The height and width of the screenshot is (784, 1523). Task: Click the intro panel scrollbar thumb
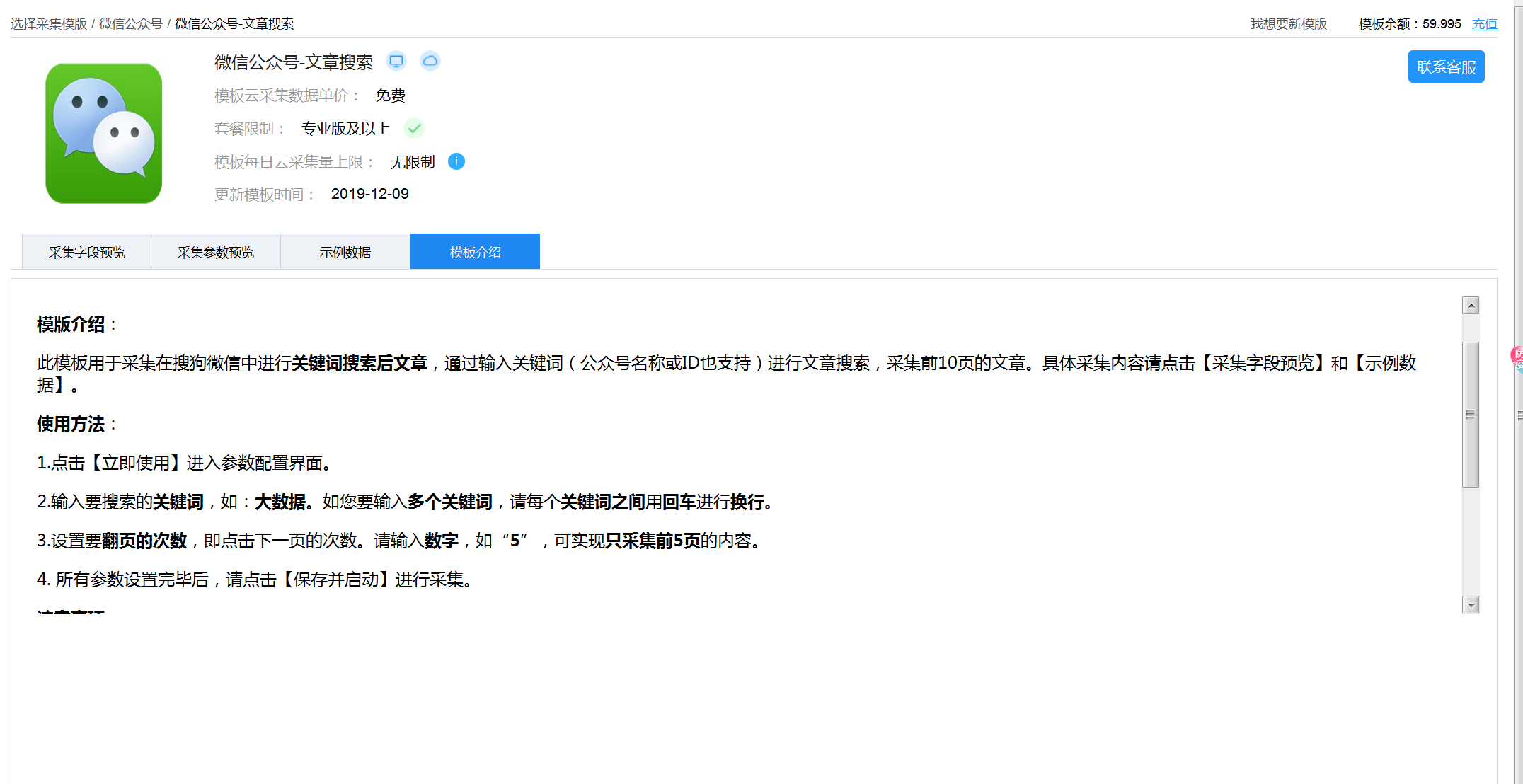pos(1471,415)
